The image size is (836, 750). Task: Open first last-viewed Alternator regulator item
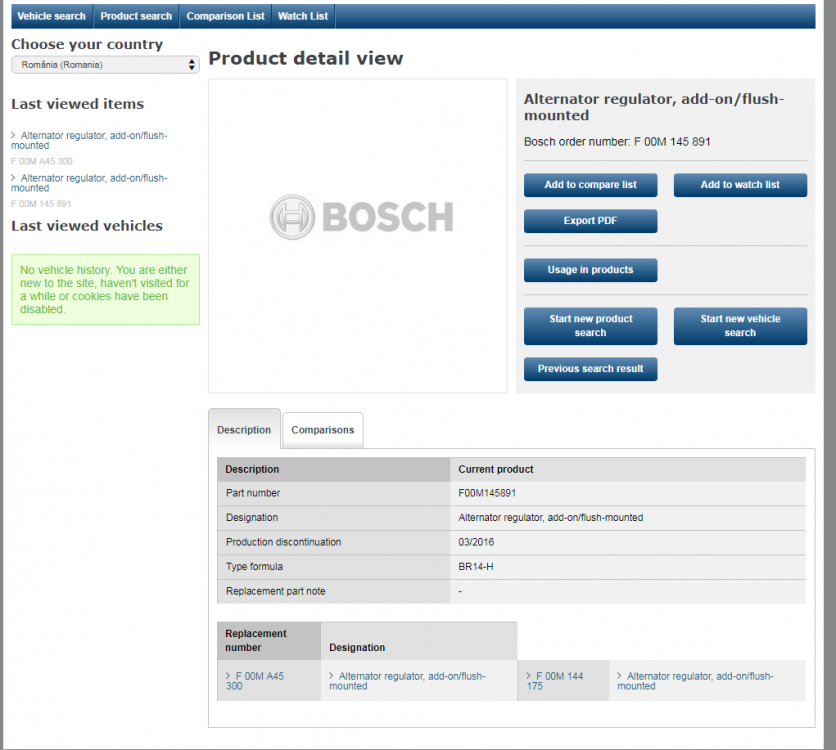coord(93,140)
